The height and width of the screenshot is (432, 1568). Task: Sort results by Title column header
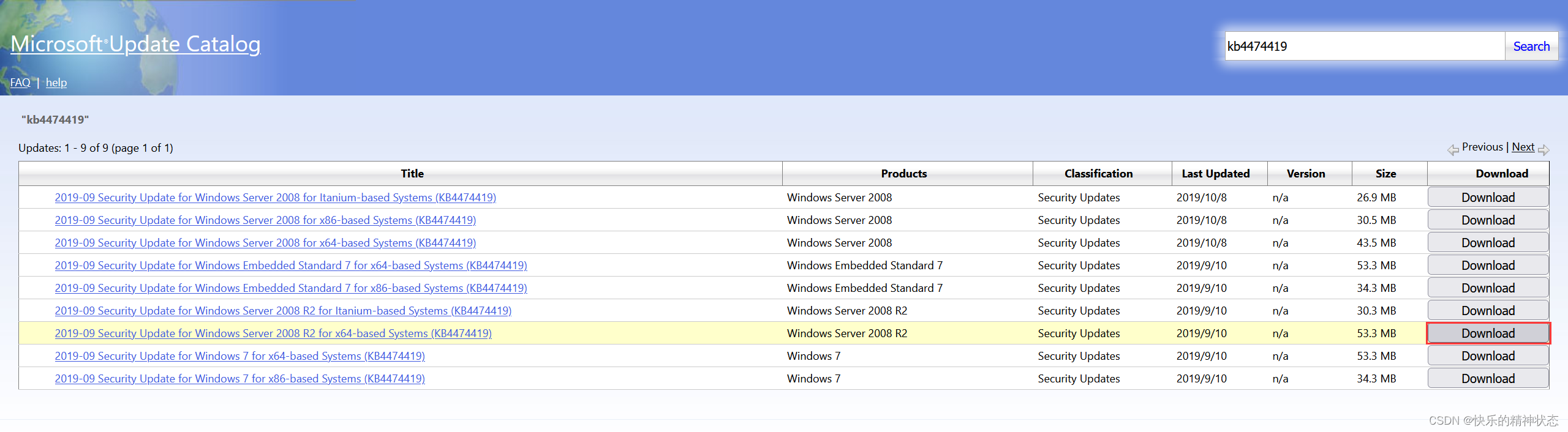coord(412,174)
